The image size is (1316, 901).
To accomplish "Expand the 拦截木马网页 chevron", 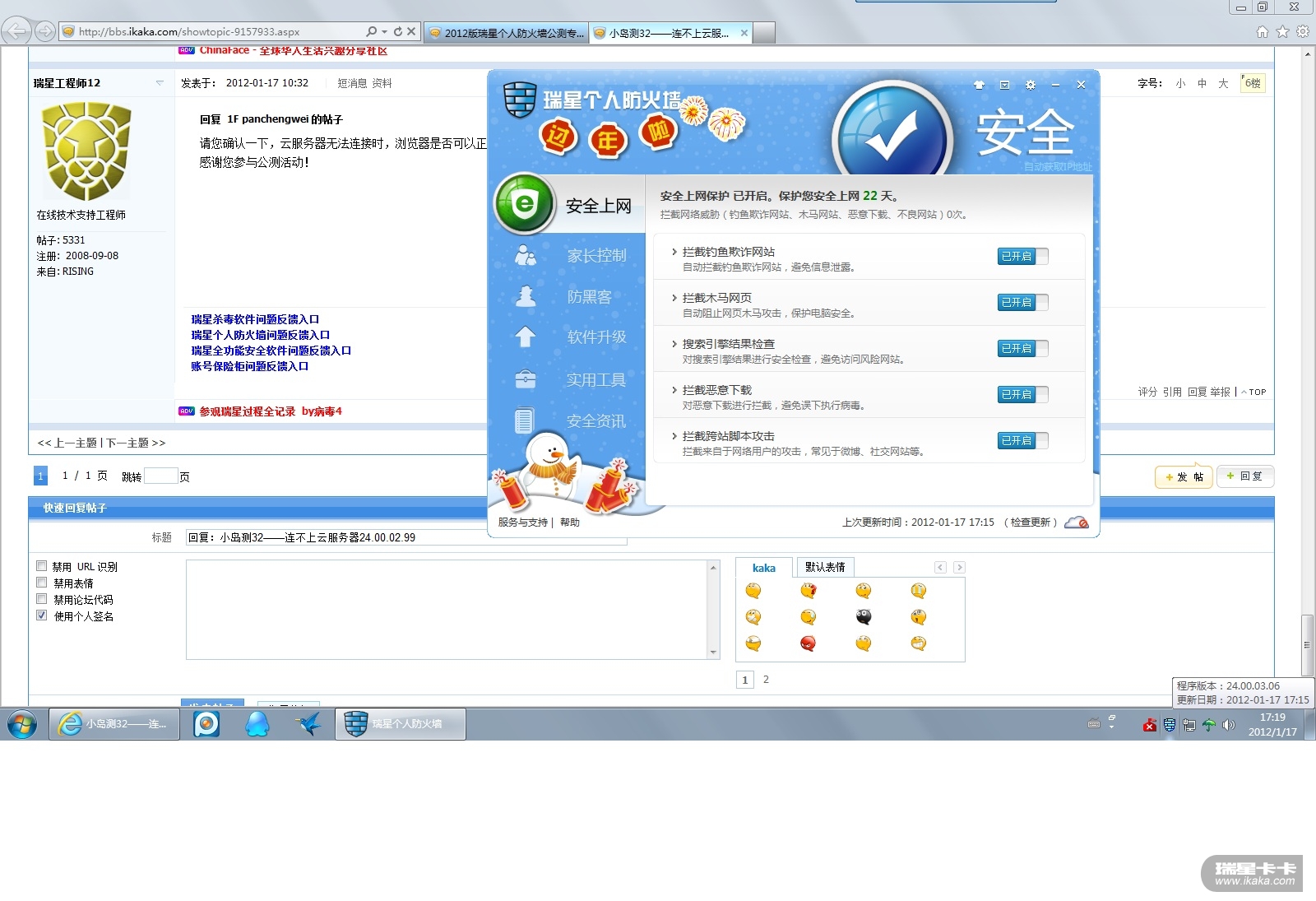I will point(674,298).
